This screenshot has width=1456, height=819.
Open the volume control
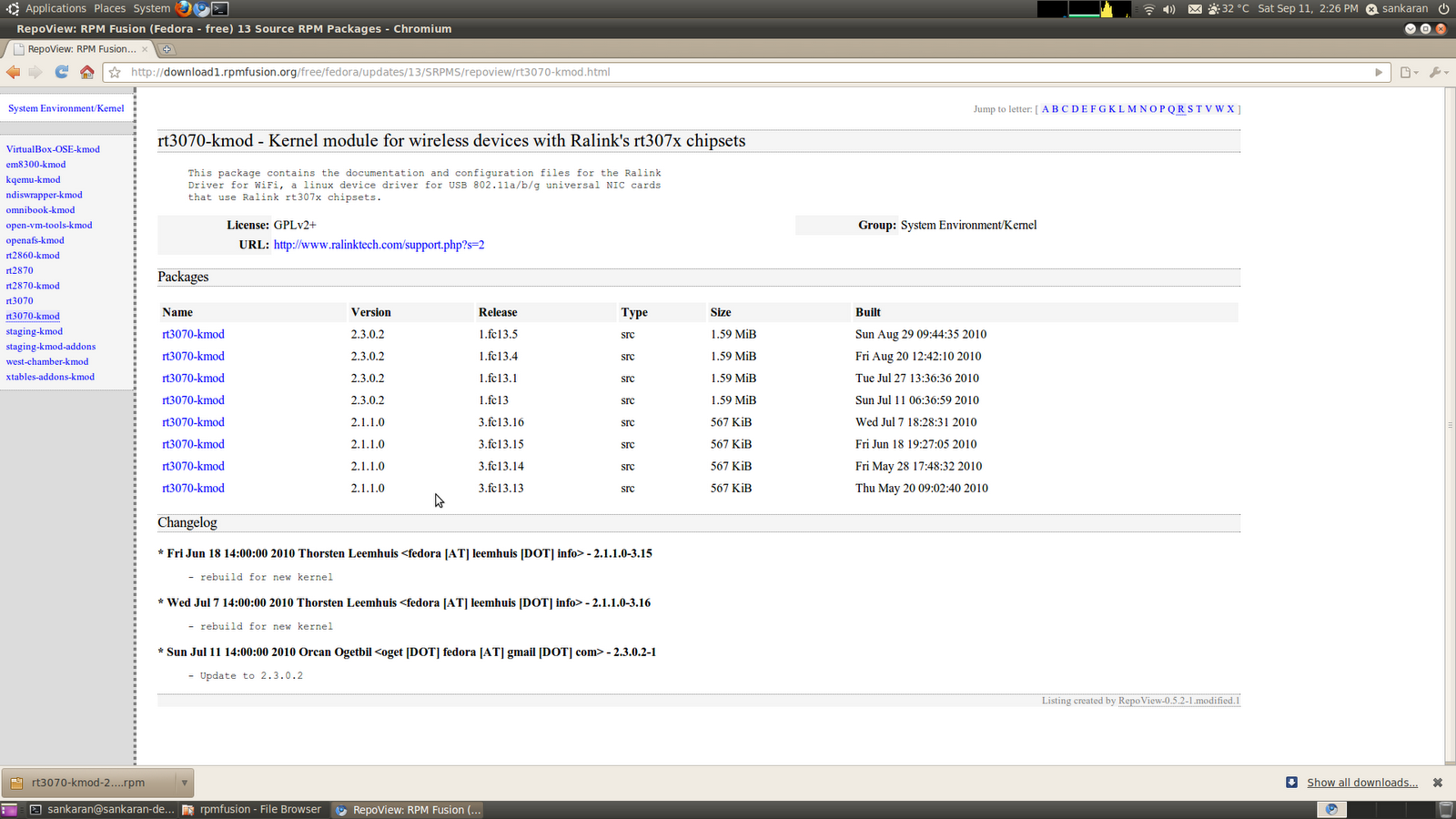(x=1169, y=8)
